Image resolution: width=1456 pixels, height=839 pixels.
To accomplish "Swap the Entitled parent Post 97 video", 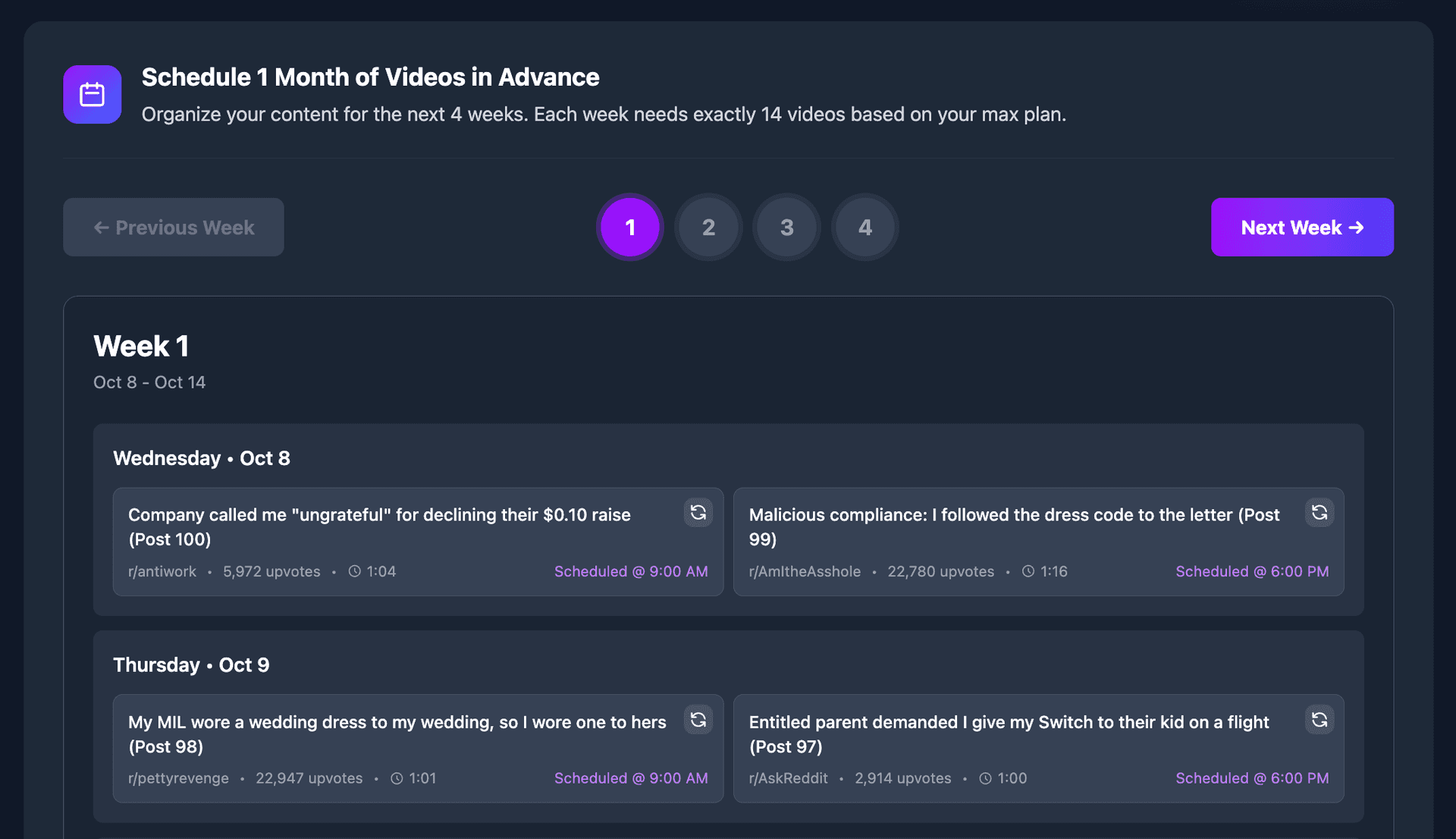I will [x=1319, y=720].
